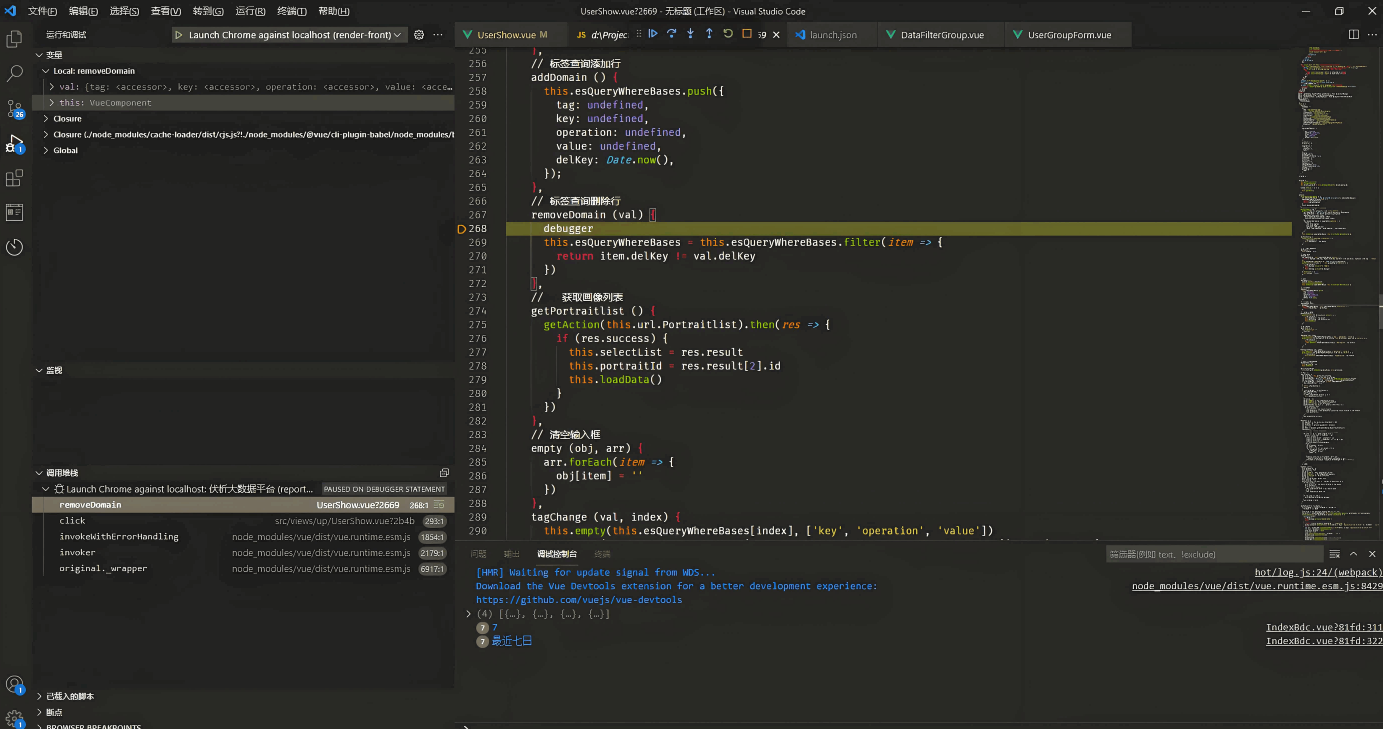The height and width of the screenshot is (729, 1383).
Task: Expand the Global scope in variables
Action: point(46,150)
